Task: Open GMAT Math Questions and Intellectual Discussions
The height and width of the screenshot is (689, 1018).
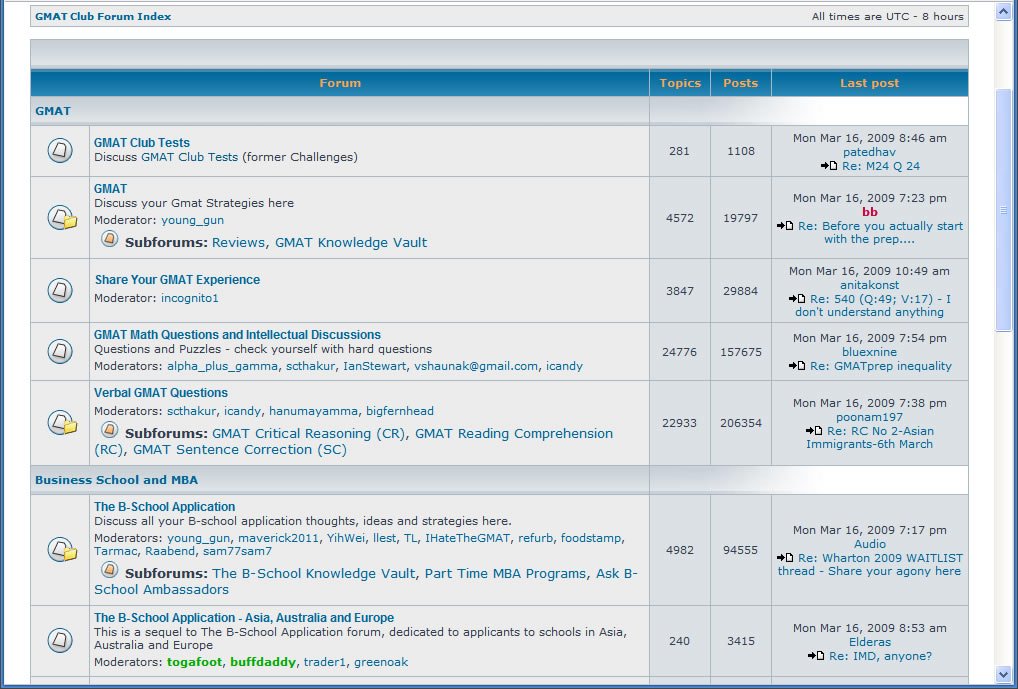Action: (x=238, y=334)
